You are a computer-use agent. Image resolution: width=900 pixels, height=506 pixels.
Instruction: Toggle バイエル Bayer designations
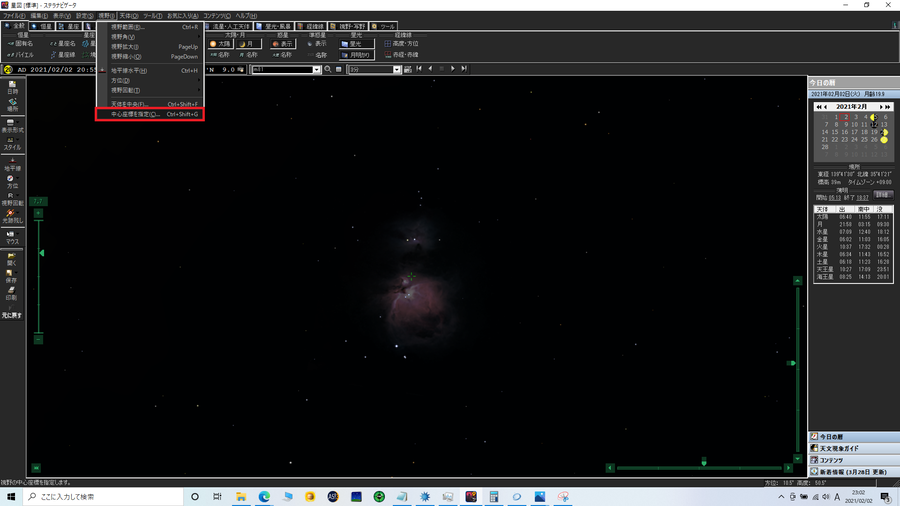click(21, 55)
